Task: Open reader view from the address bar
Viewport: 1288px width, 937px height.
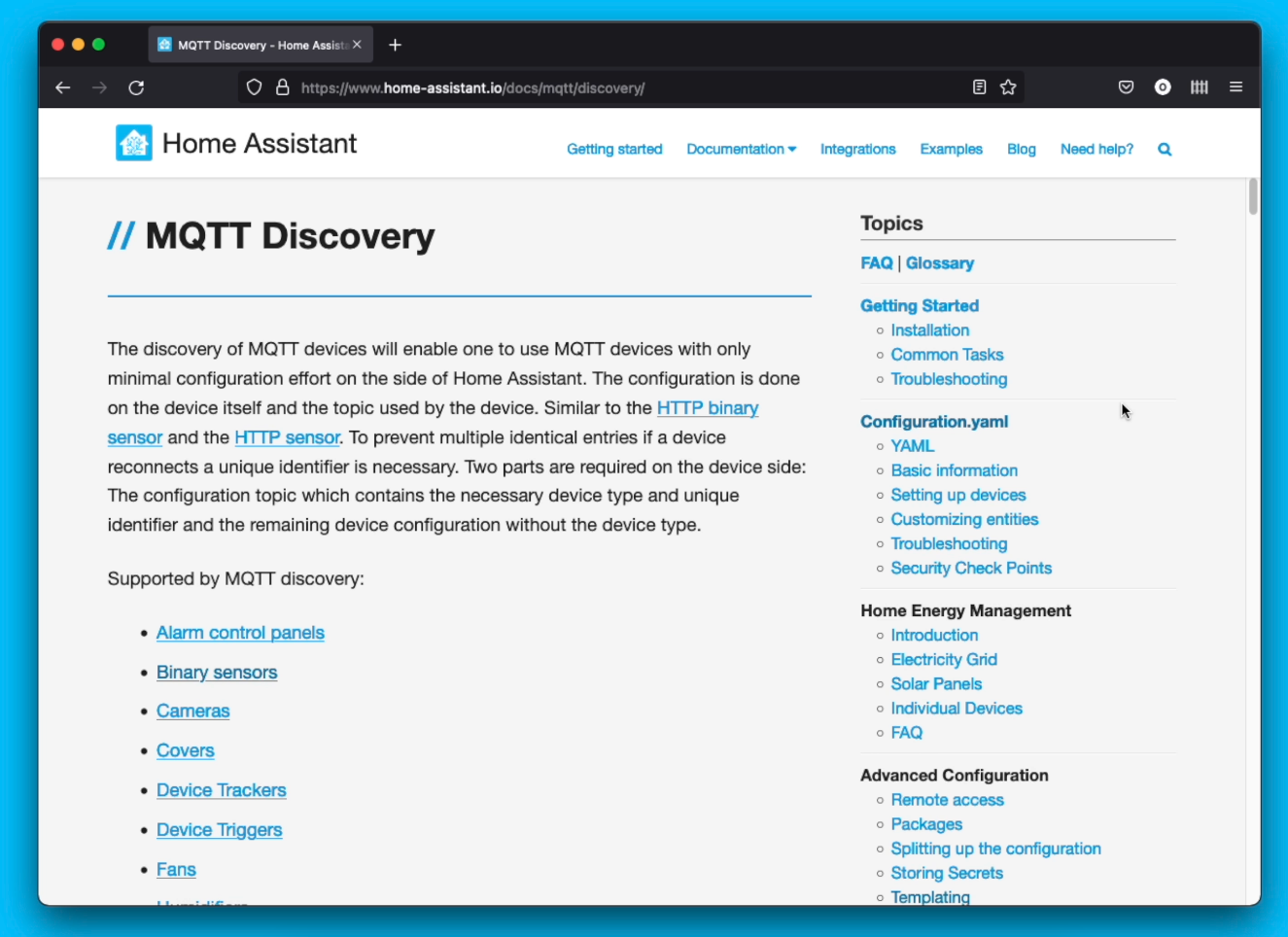Action: 979,87
